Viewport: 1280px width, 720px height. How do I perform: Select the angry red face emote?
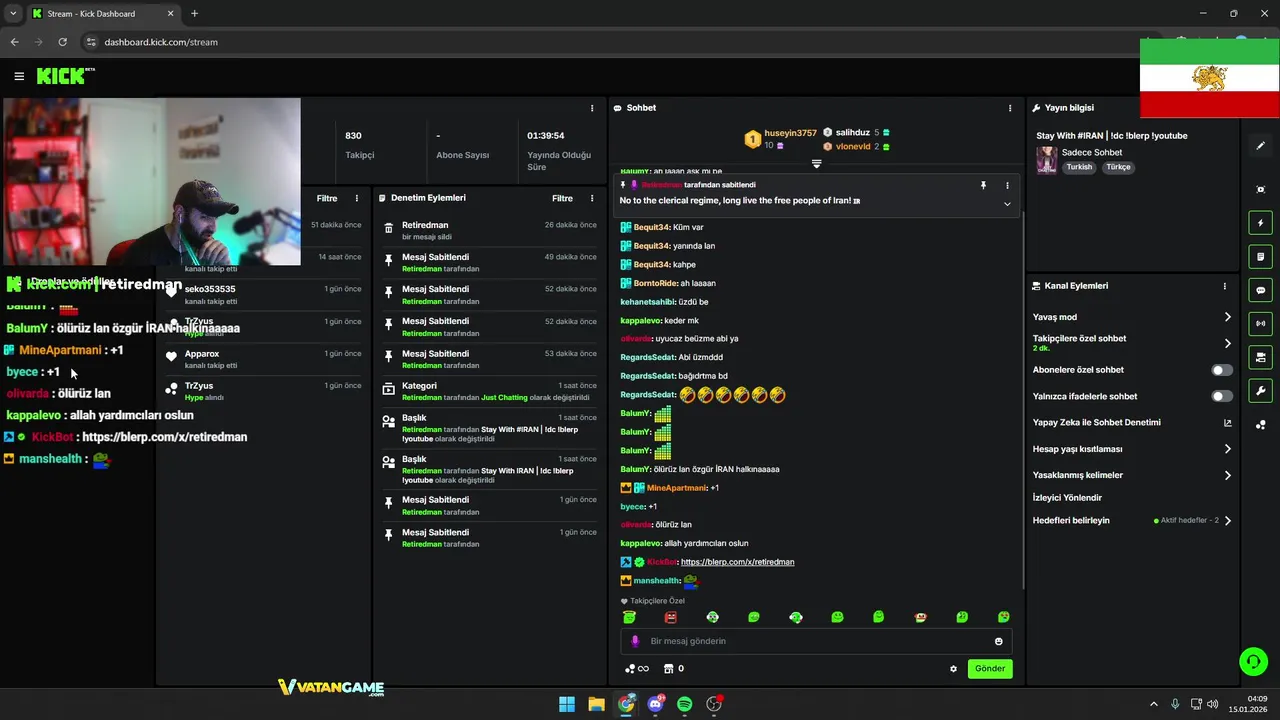pos(671,617)
